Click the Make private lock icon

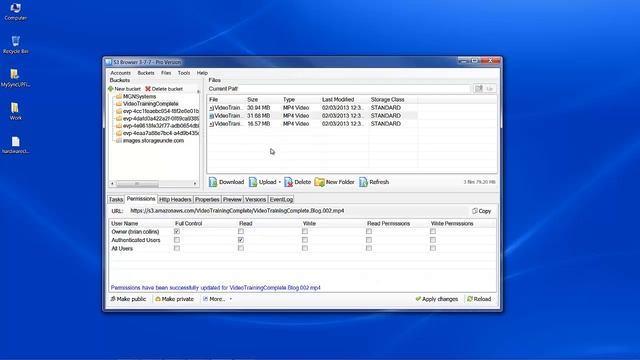point(158,299)
